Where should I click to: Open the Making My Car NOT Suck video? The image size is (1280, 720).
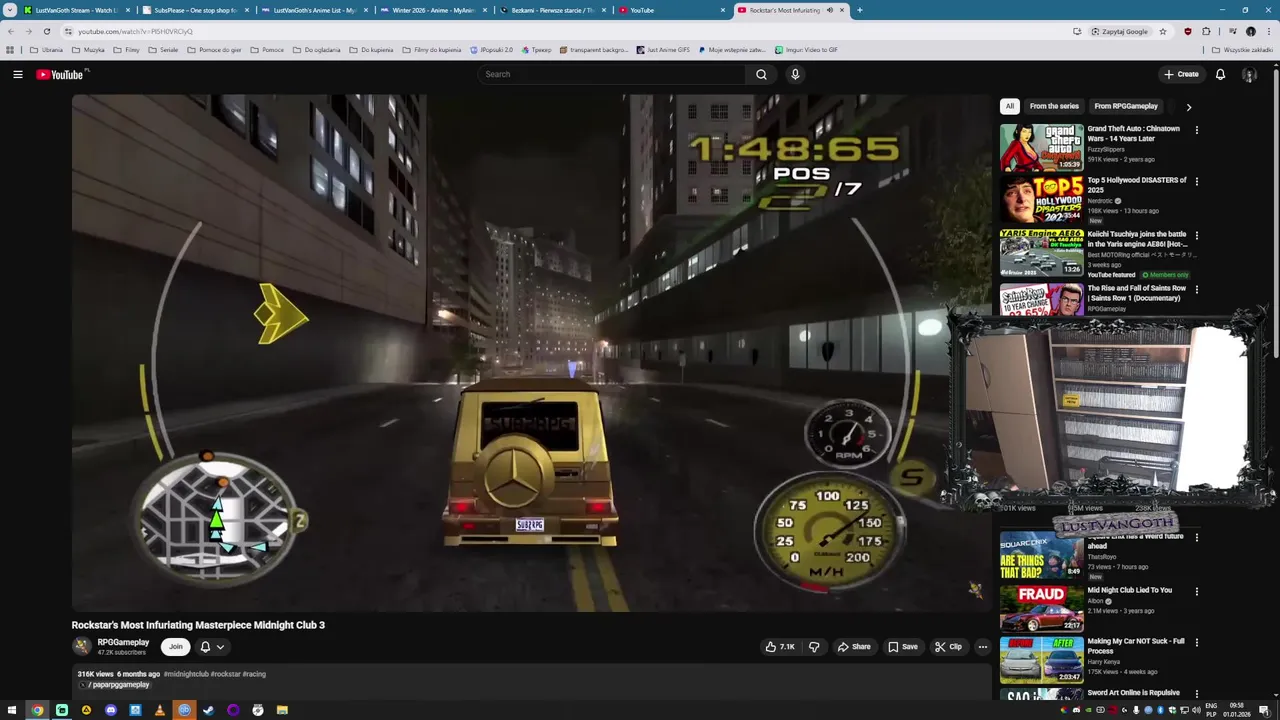(x=1136, y=646)
